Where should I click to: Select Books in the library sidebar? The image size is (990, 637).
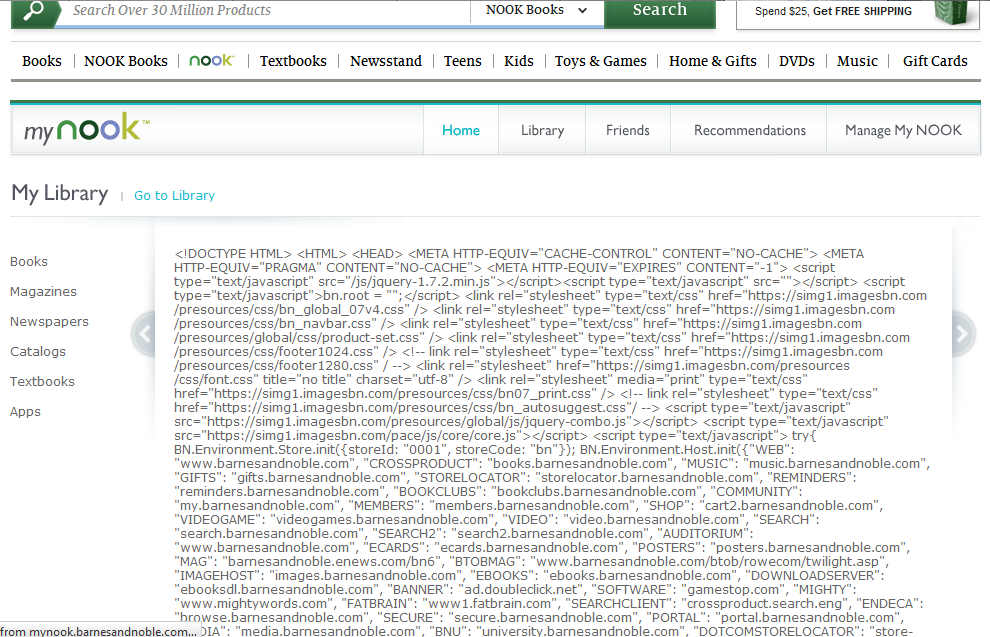(x=29, y=261)
